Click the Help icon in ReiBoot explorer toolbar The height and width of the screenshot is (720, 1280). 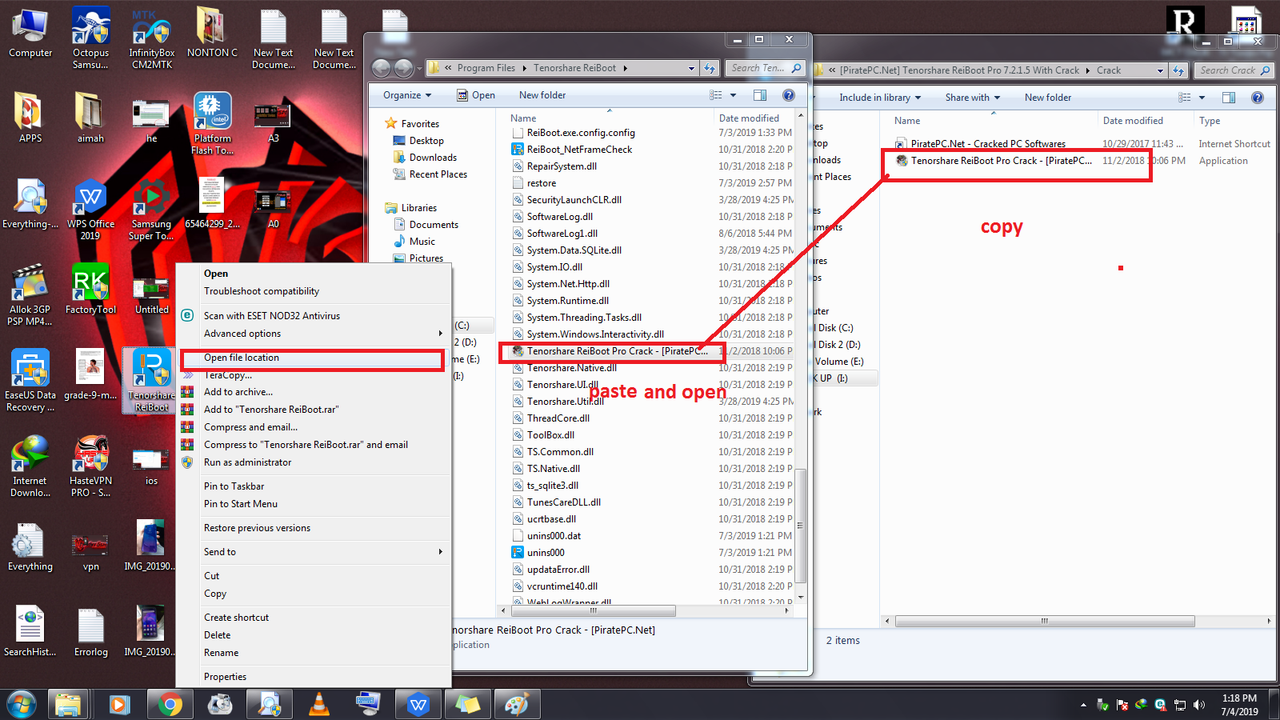pyautogui.click(x=789, y=95)
